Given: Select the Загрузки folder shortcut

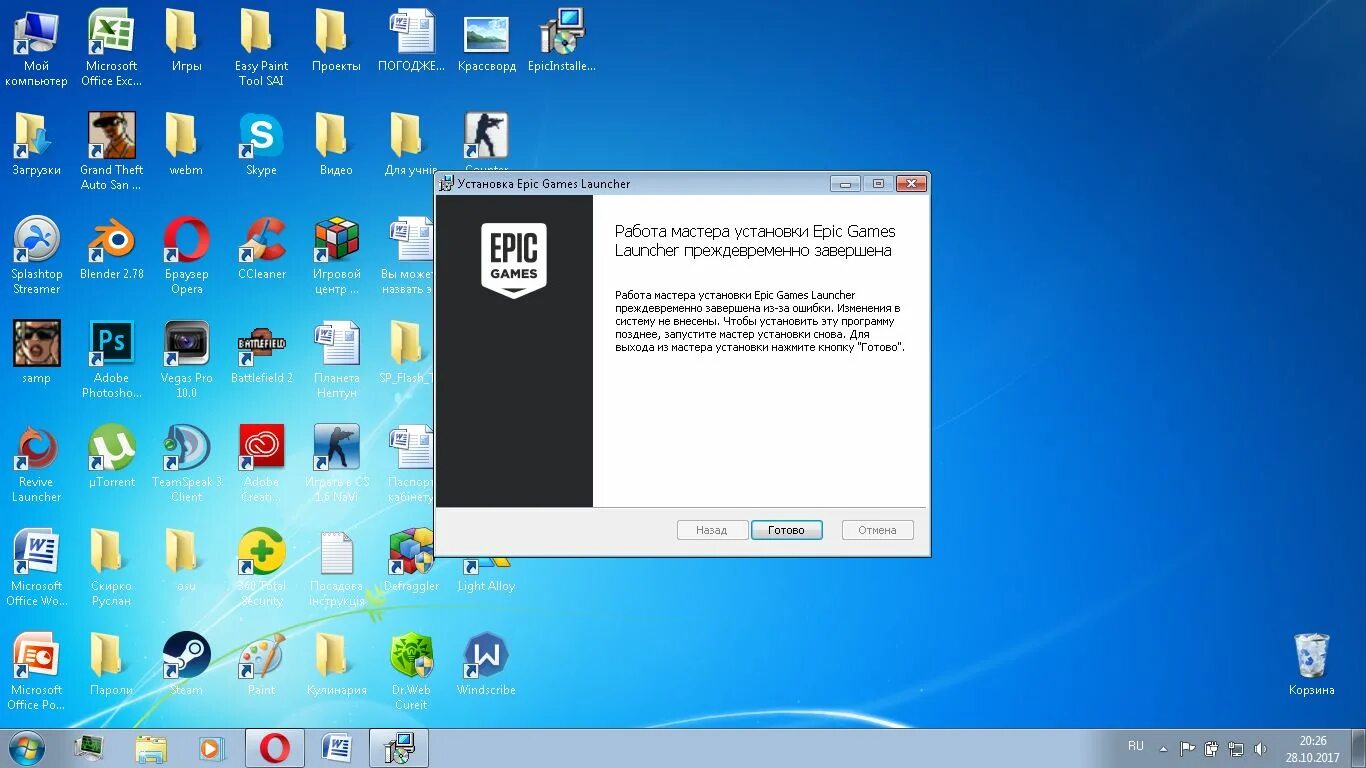Looking at the screenshot, I should (37, 145).
